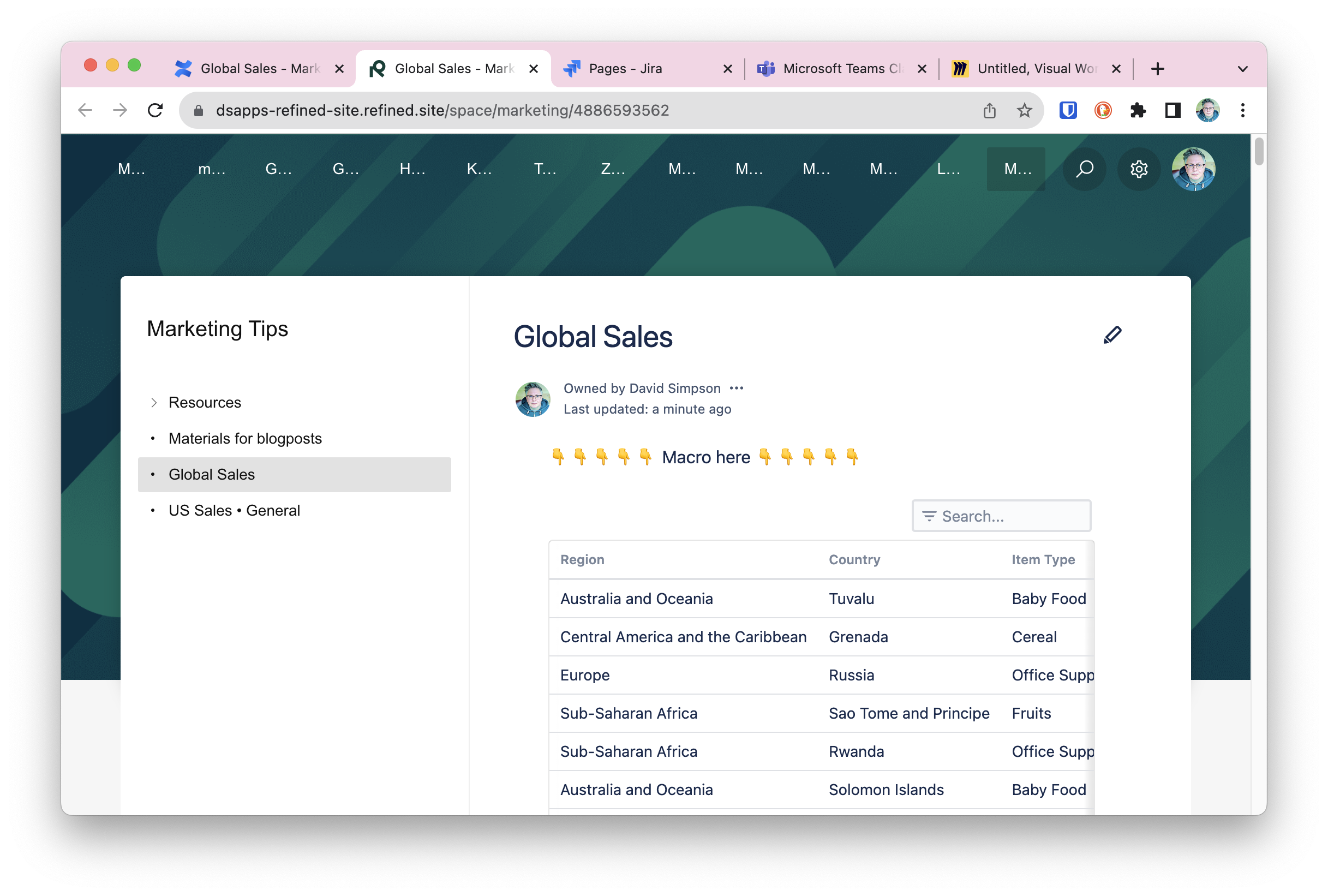Sort by the Country column header
Screen dimensions: 1328x896
click(x=854, y=560)
